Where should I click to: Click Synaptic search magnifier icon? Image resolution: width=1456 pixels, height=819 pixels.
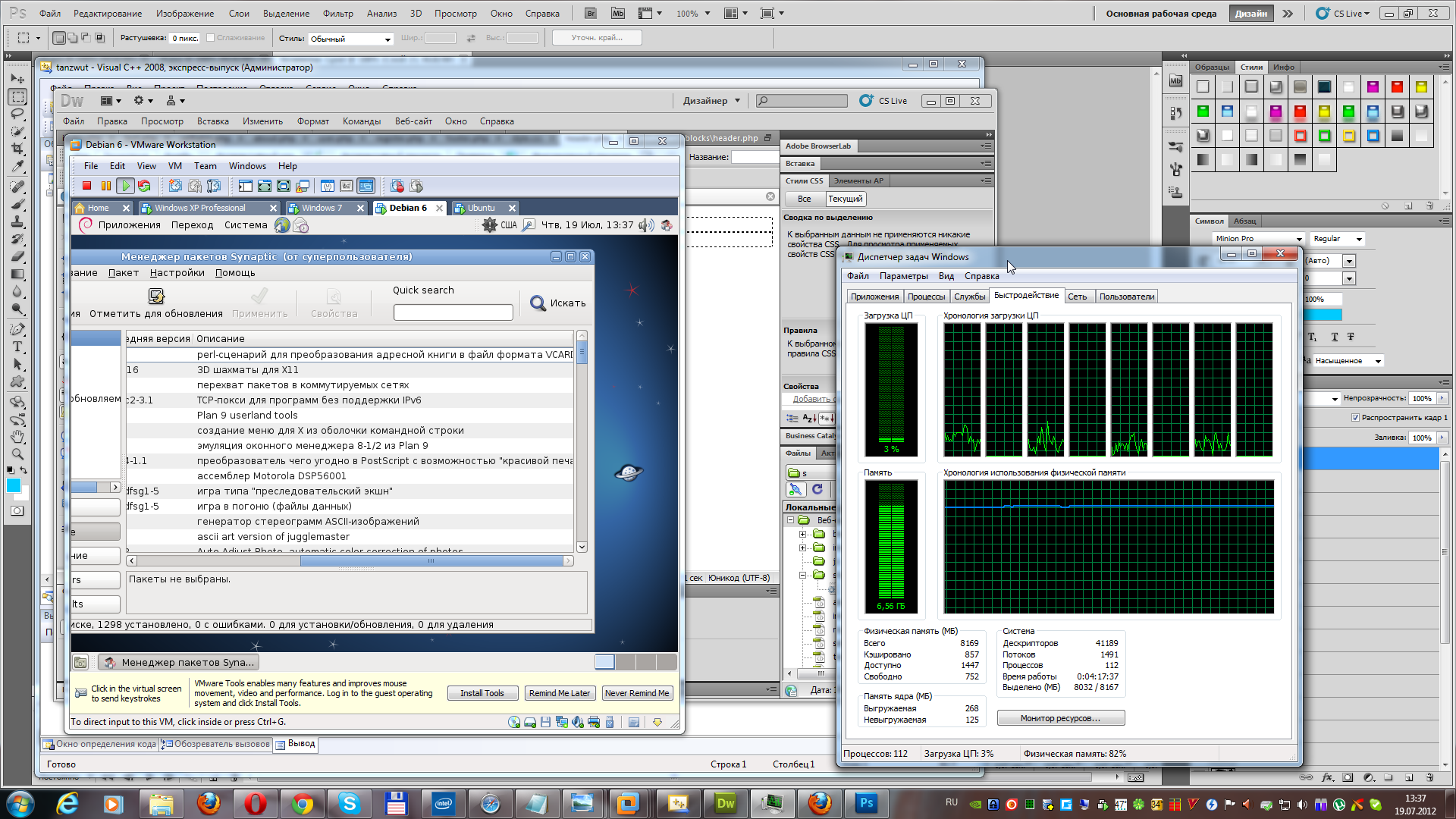538,303
